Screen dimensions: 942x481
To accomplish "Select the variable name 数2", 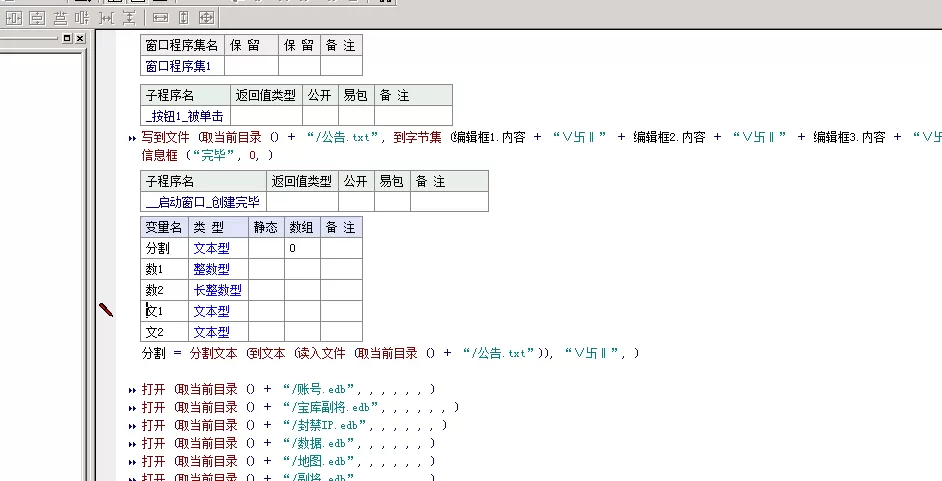I will point(164,290).
